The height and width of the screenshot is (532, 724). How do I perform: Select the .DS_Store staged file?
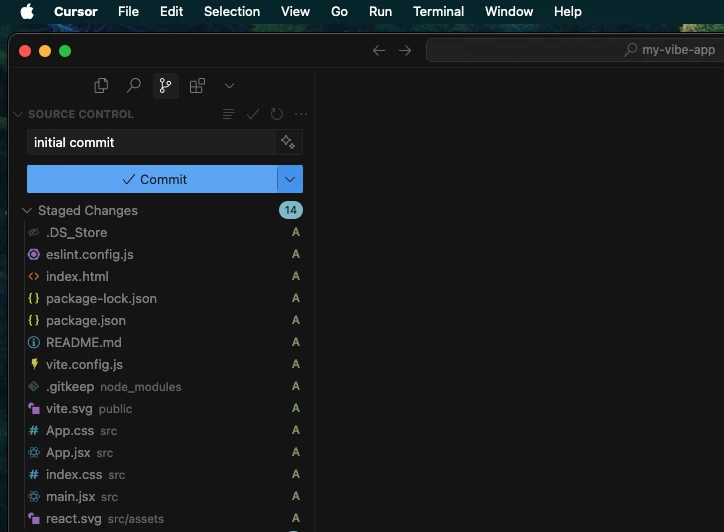(163, 232)
